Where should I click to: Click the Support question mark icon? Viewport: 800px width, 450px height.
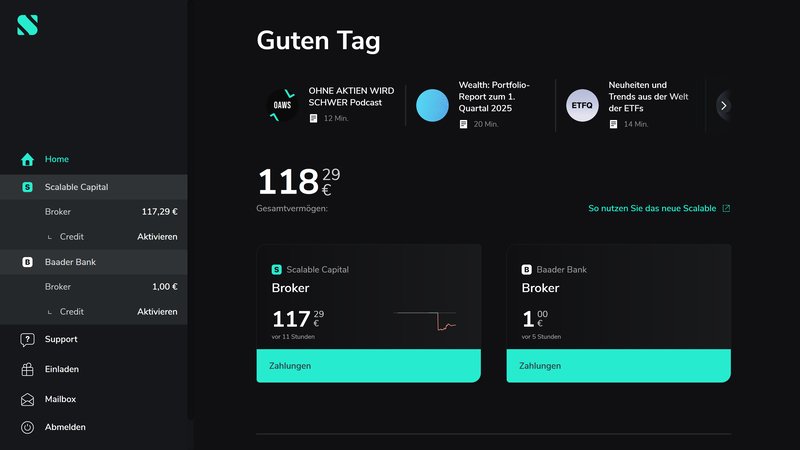28,340
